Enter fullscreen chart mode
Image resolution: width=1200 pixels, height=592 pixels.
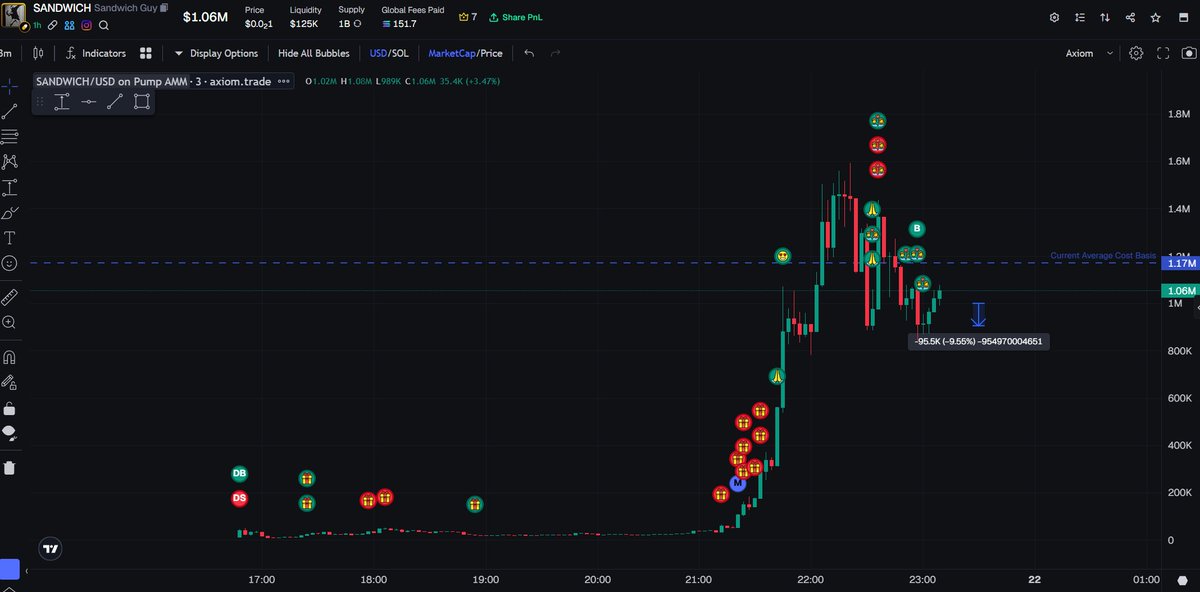(x=1162, y=53)
